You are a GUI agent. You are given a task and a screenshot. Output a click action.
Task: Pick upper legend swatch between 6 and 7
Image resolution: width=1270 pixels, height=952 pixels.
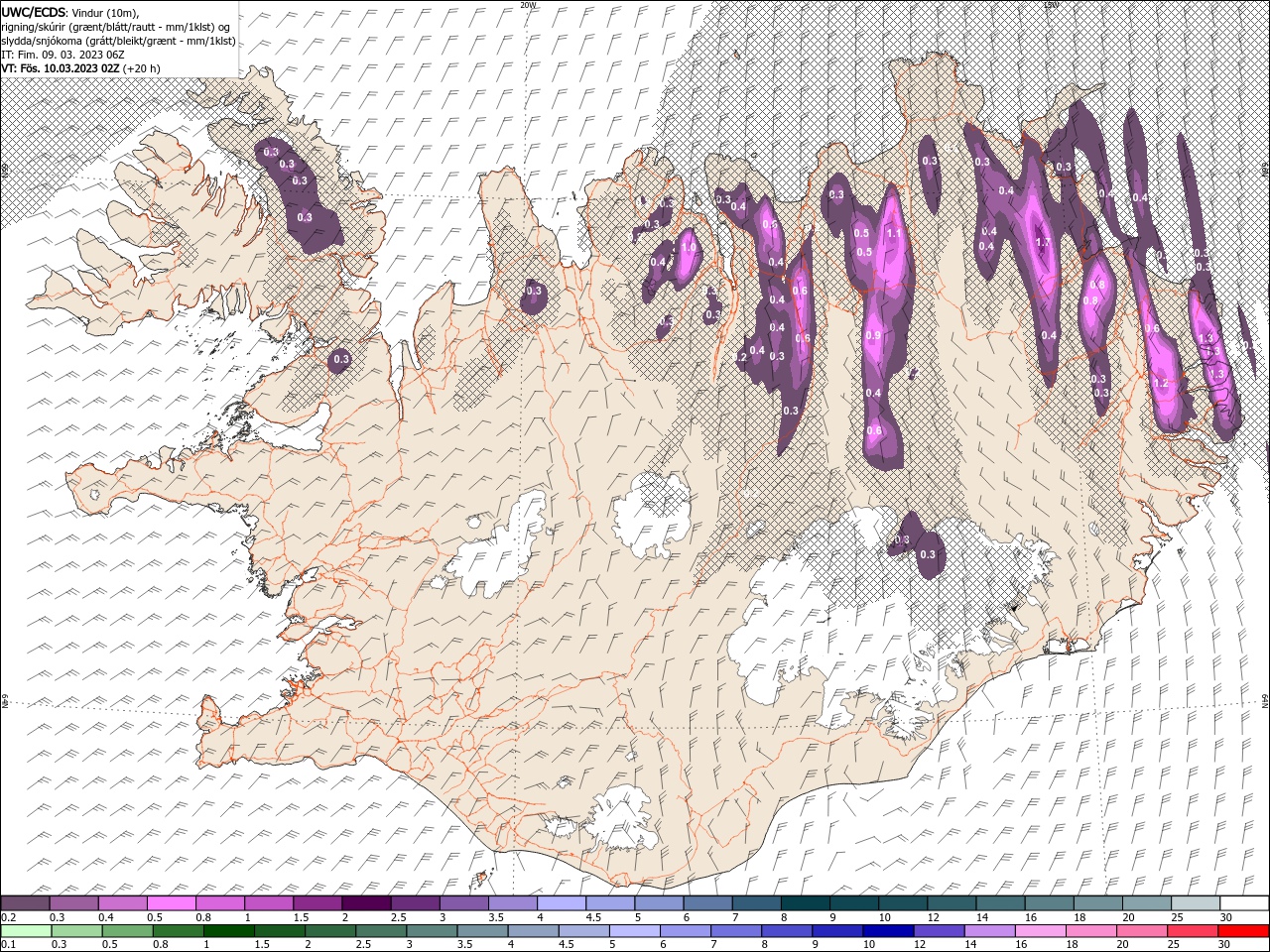(x=707, y=903)
